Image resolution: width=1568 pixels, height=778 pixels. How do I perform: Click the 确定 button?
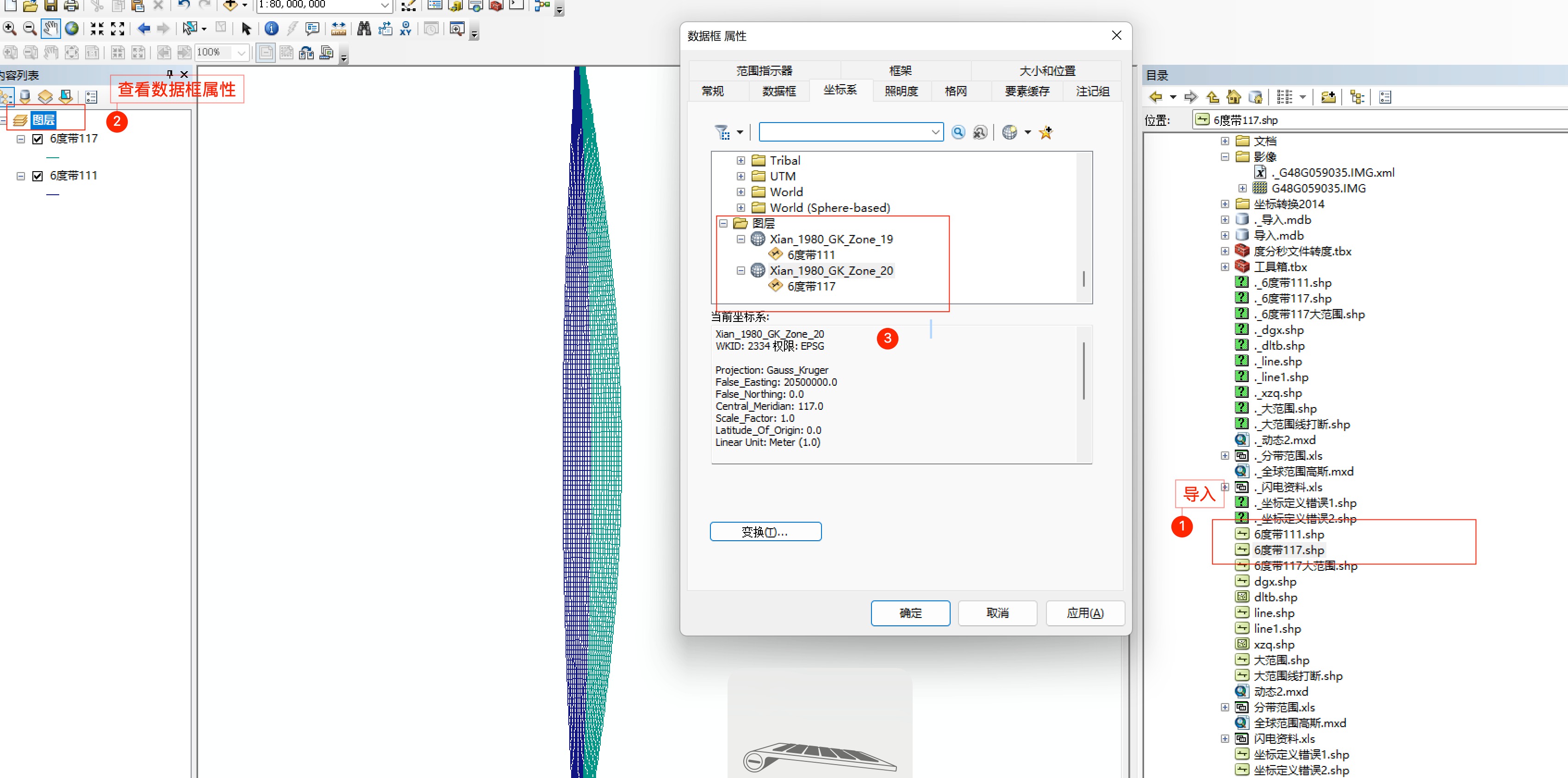tap(910, 612)
